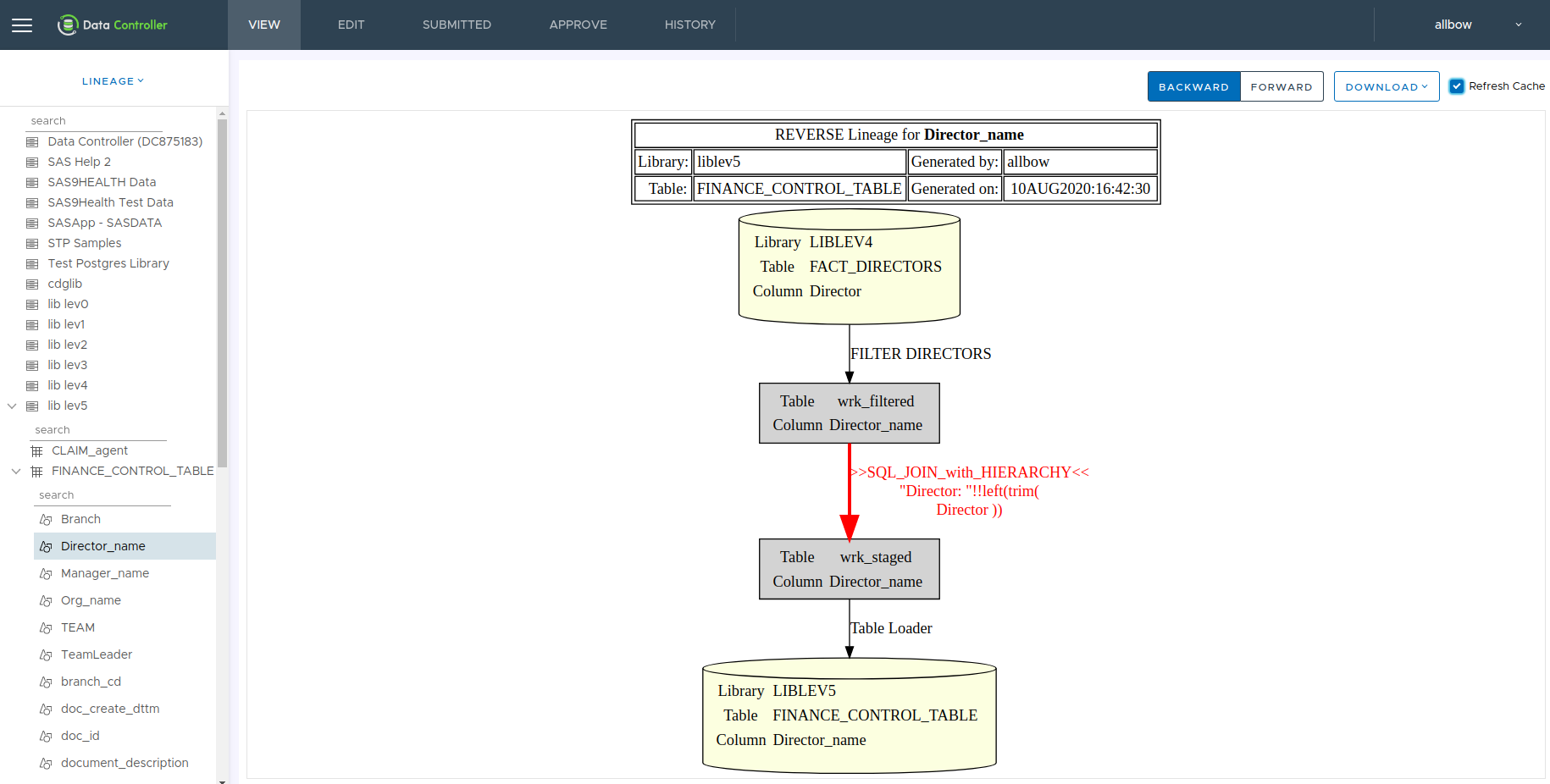This screenshot has height=784, width=1550.
Task: Click the column icon beside TeamLeader
Action: [46, 655]
